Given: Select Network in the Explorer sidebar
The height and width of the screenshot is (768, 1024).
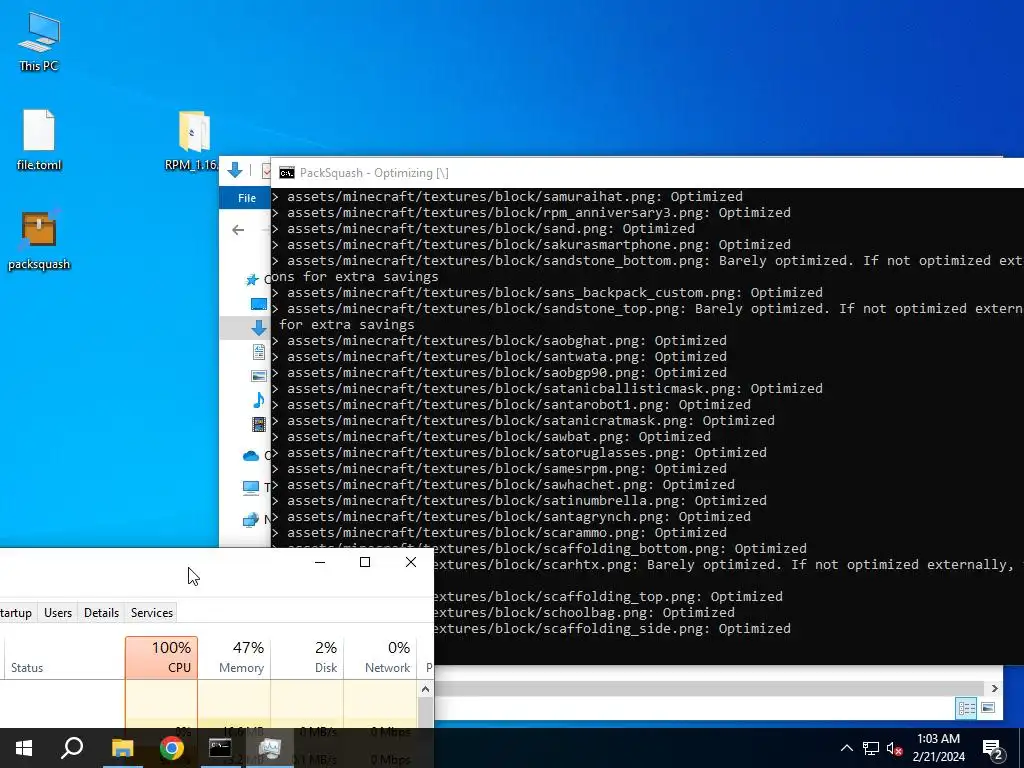Looking at the screenshot, I should pos(251,520).
